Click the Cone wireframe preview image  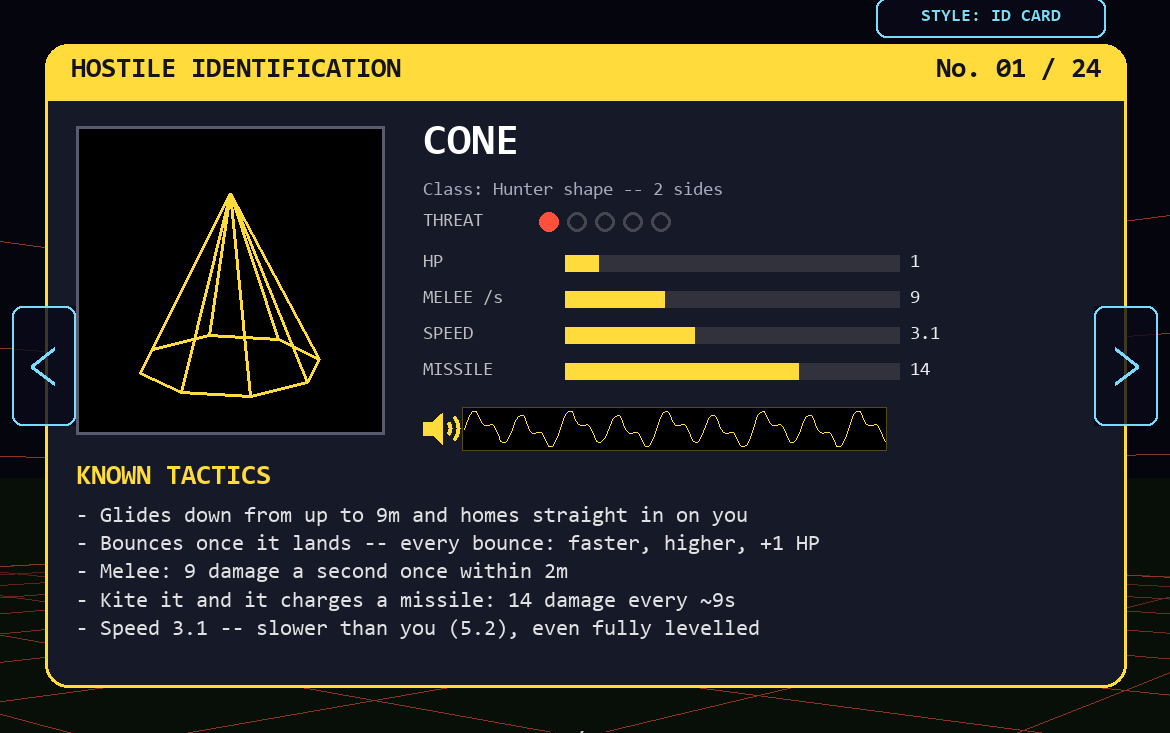[x=231, y=280]
